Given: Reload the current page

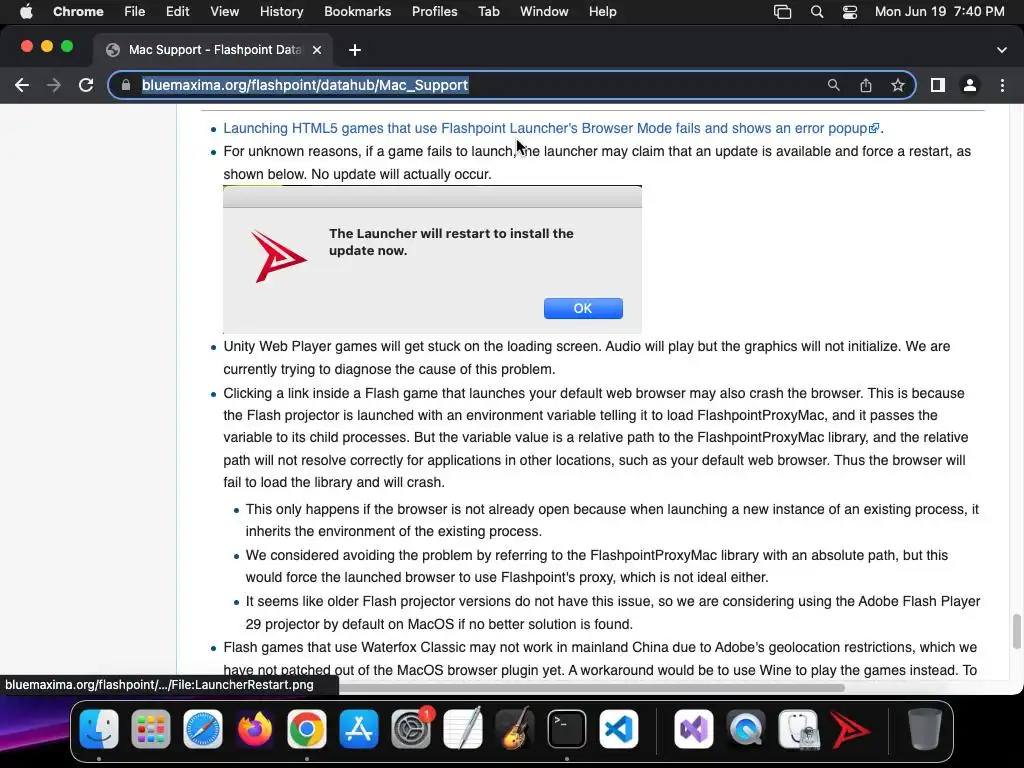Looking at the screenshot, I should pyautogui.click(x=86, y=86).
